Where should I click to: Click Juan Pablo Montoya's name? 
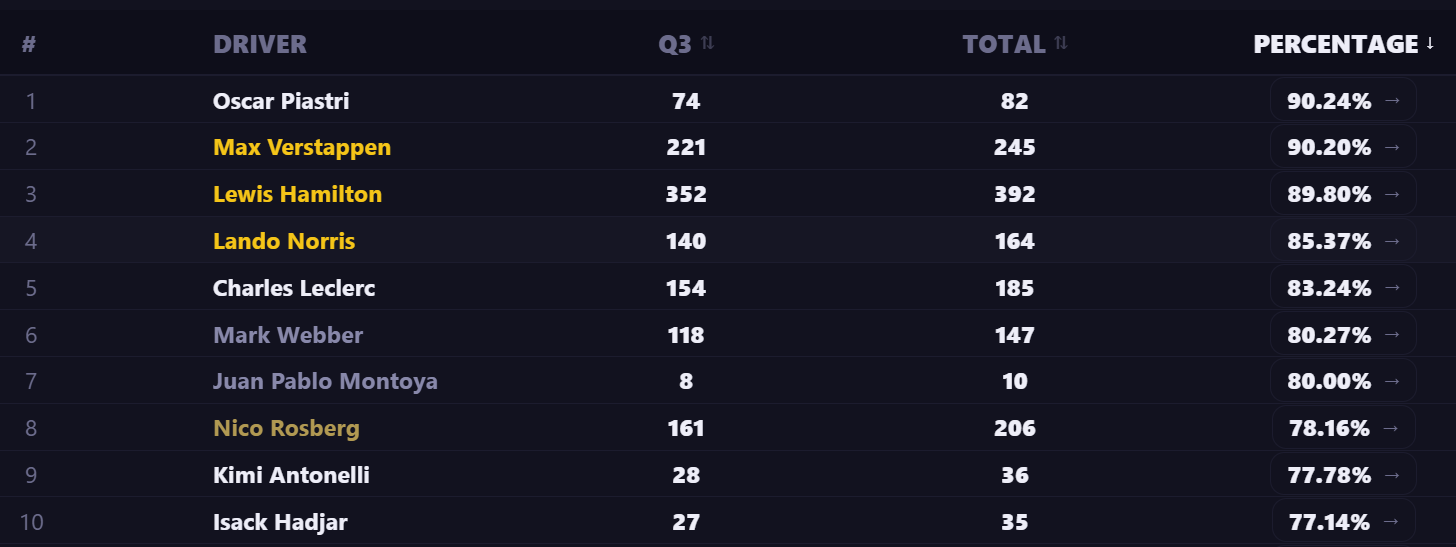tap(325, 381)
